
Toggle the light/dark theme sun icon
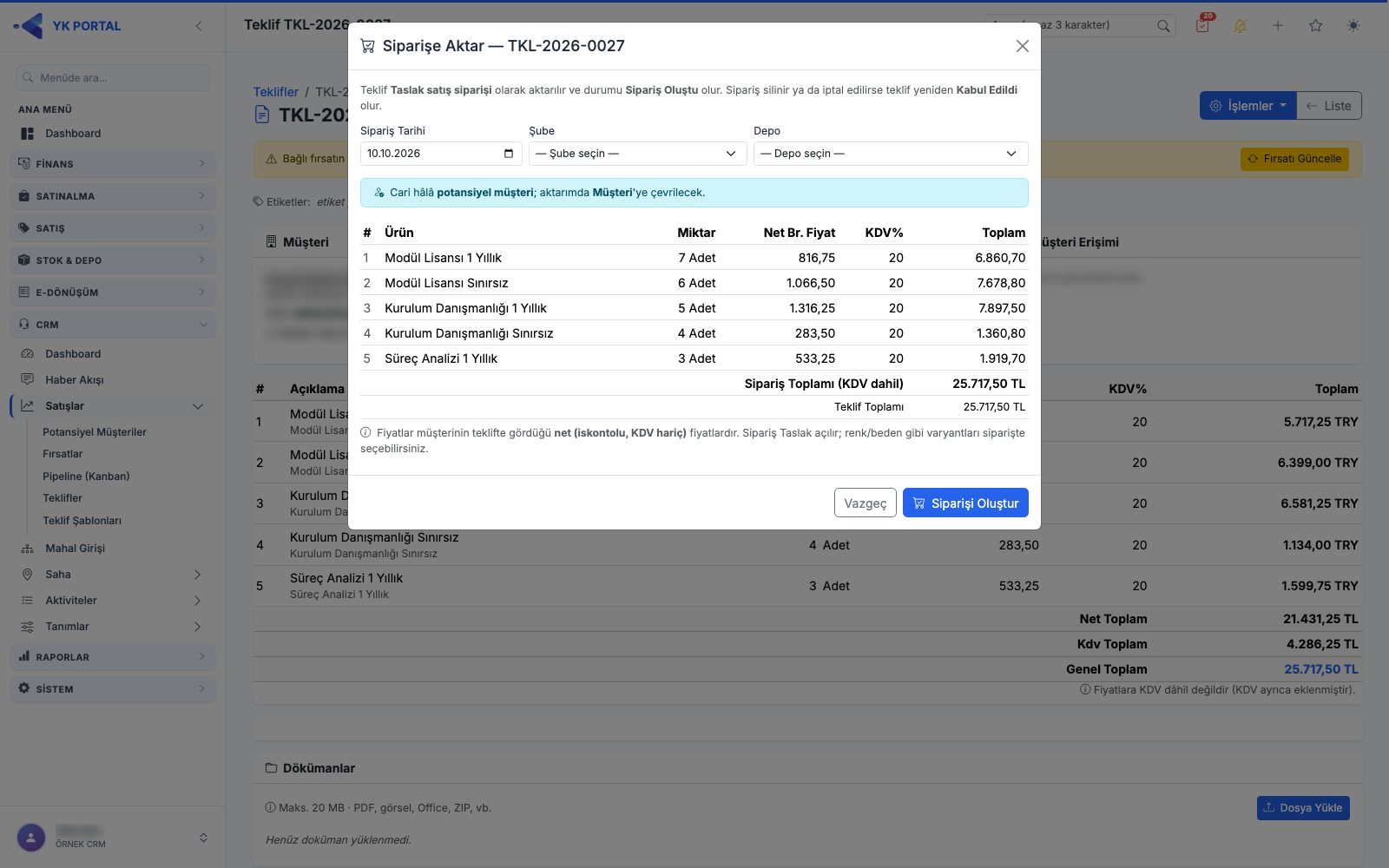[1353, 26]
